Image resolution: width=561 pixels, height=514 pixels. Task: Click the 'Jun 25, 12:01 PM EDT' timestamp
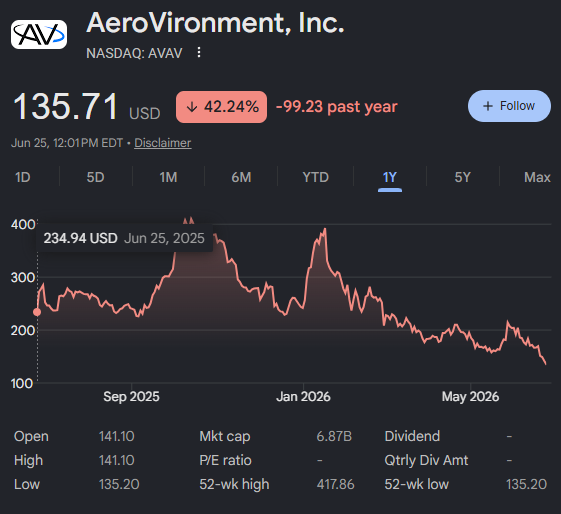(x=67, y=143)
